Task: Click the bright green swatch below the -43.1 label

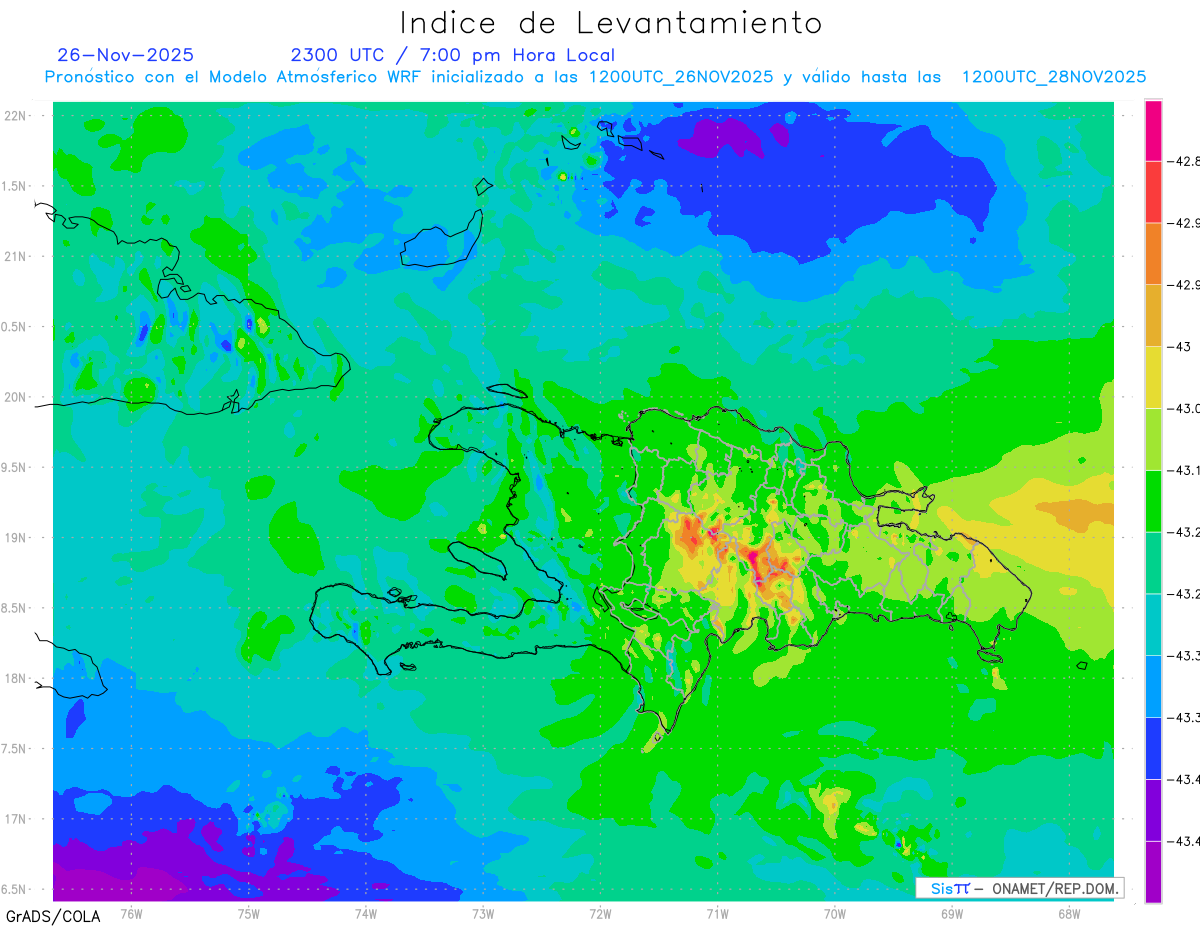Action: tap(1153, 501)
